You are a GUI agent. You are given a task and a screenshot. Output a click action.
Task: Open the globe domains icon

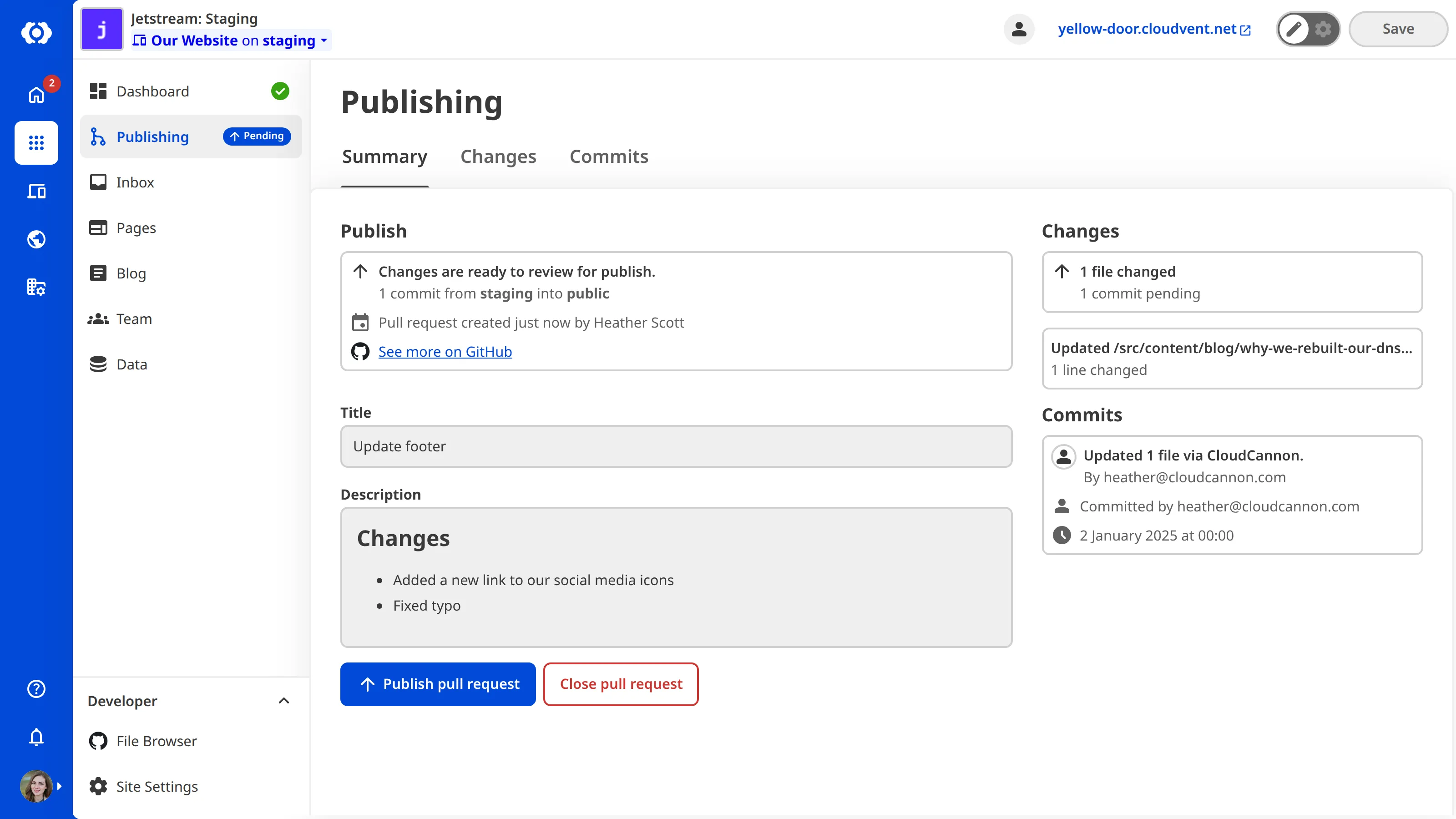point(36,239)
